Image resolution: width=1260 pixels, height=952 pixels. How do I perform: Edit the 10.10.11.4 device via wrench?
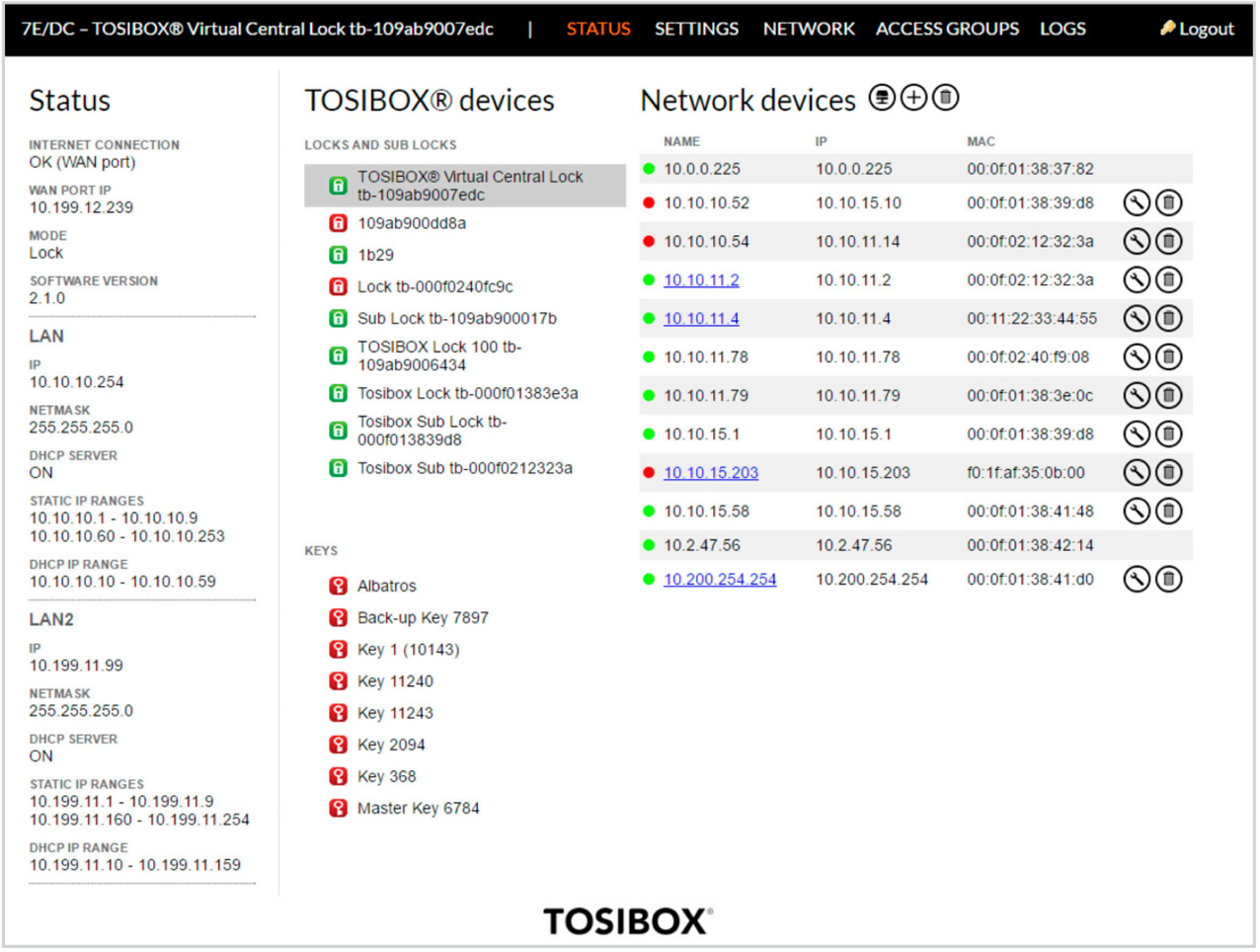point(1137,319)
